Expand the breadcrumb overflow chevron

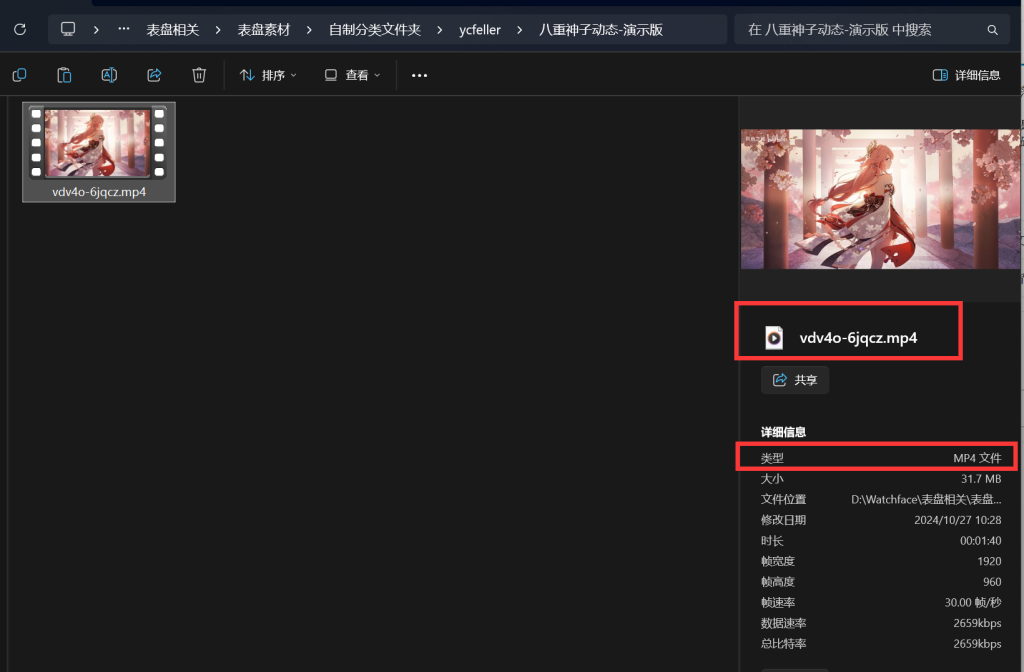[x=122, y=29]
